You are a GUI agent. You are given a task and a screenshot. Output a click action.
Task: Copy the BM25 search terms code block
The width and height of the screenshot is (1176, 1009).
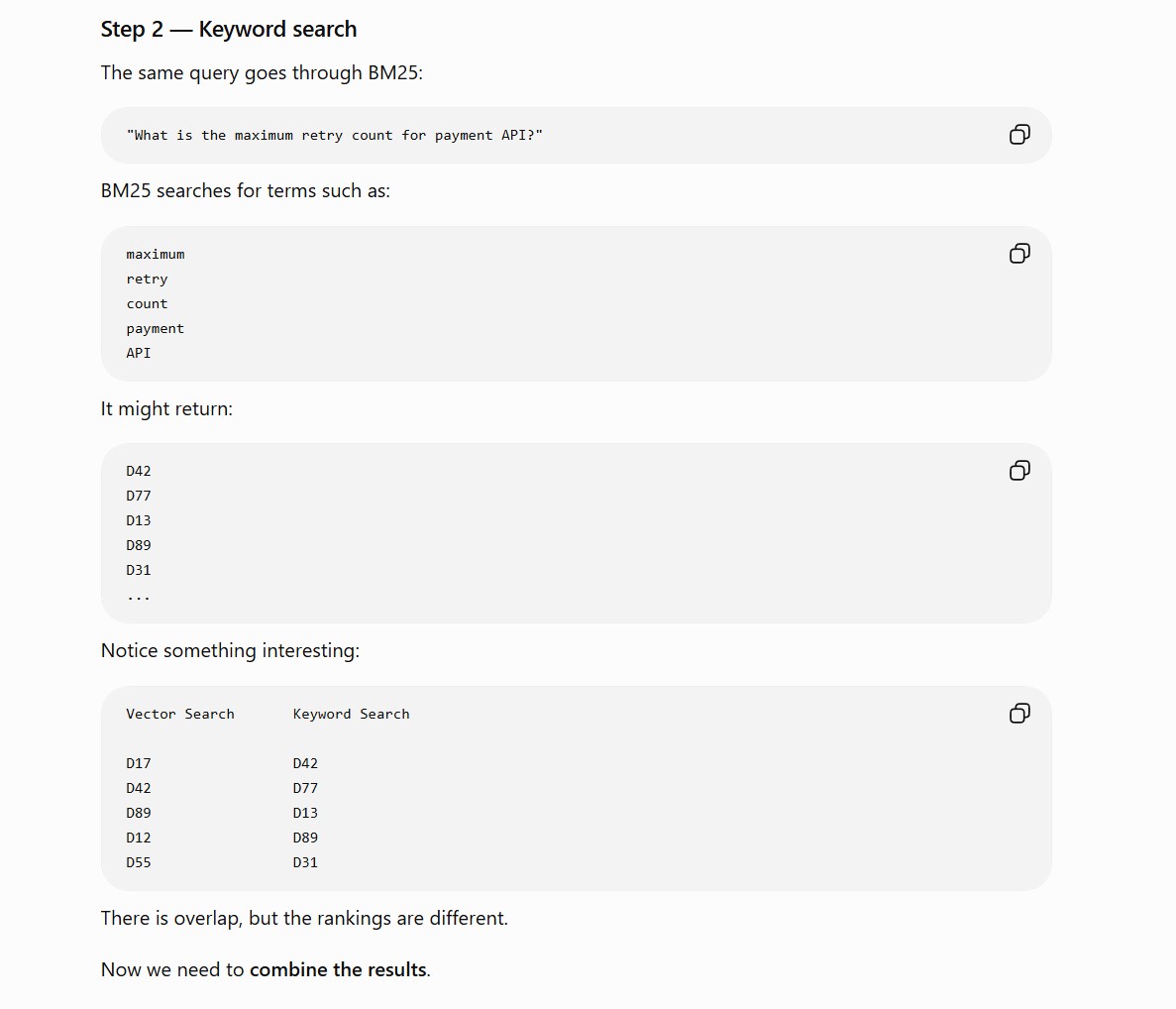(1019, 254)
